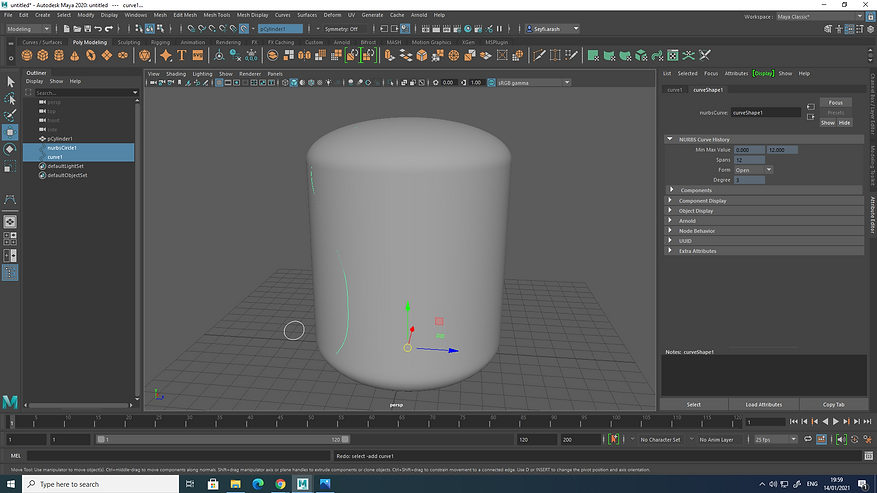Activate the Rotate tool in toolbox
This screenshot has height=493, width=877.
[10, 149]
